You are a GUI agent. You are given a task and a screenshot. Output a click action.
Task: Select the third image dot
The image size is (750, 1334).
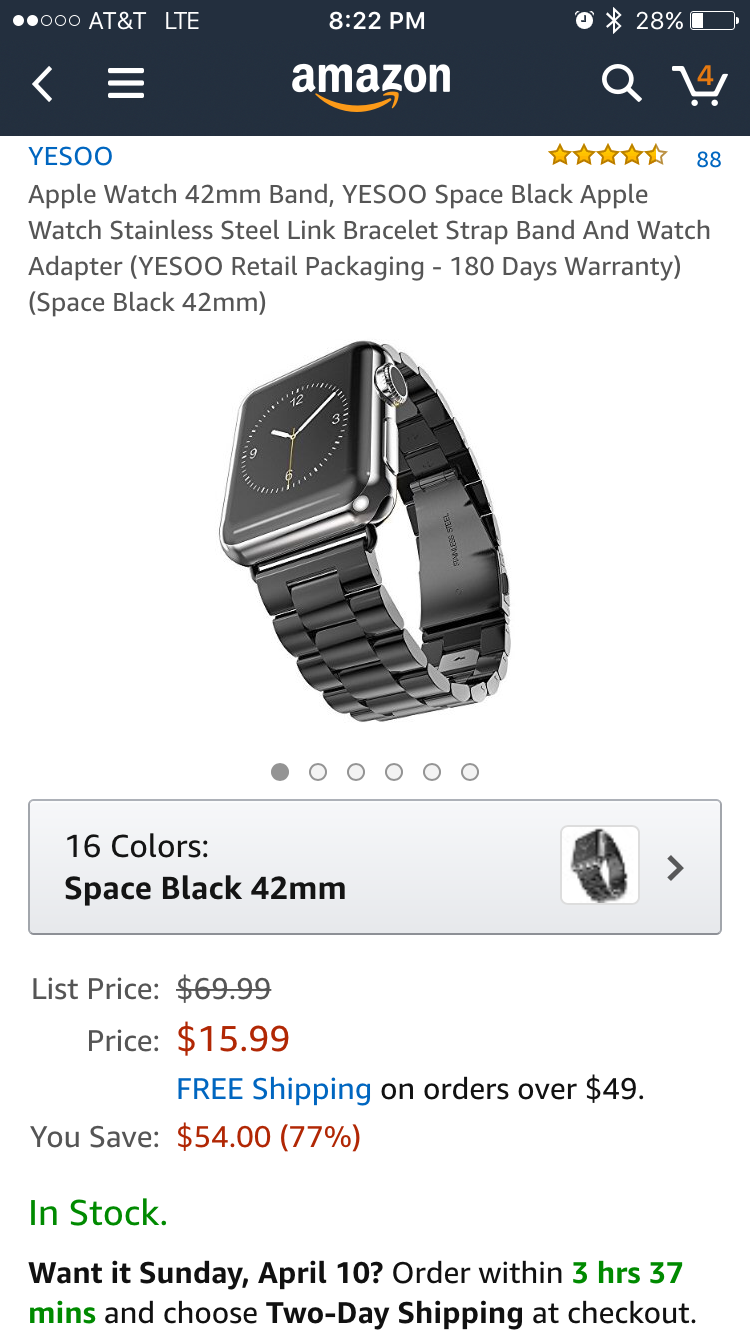pos(356,772)
